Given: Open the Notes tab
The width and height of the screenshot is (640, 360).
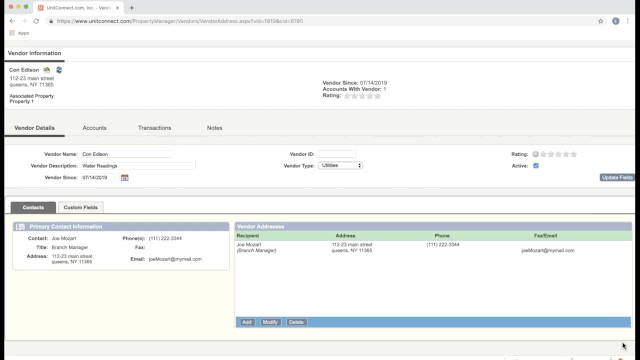Looking at the screenshot, I should pos(214,128).
